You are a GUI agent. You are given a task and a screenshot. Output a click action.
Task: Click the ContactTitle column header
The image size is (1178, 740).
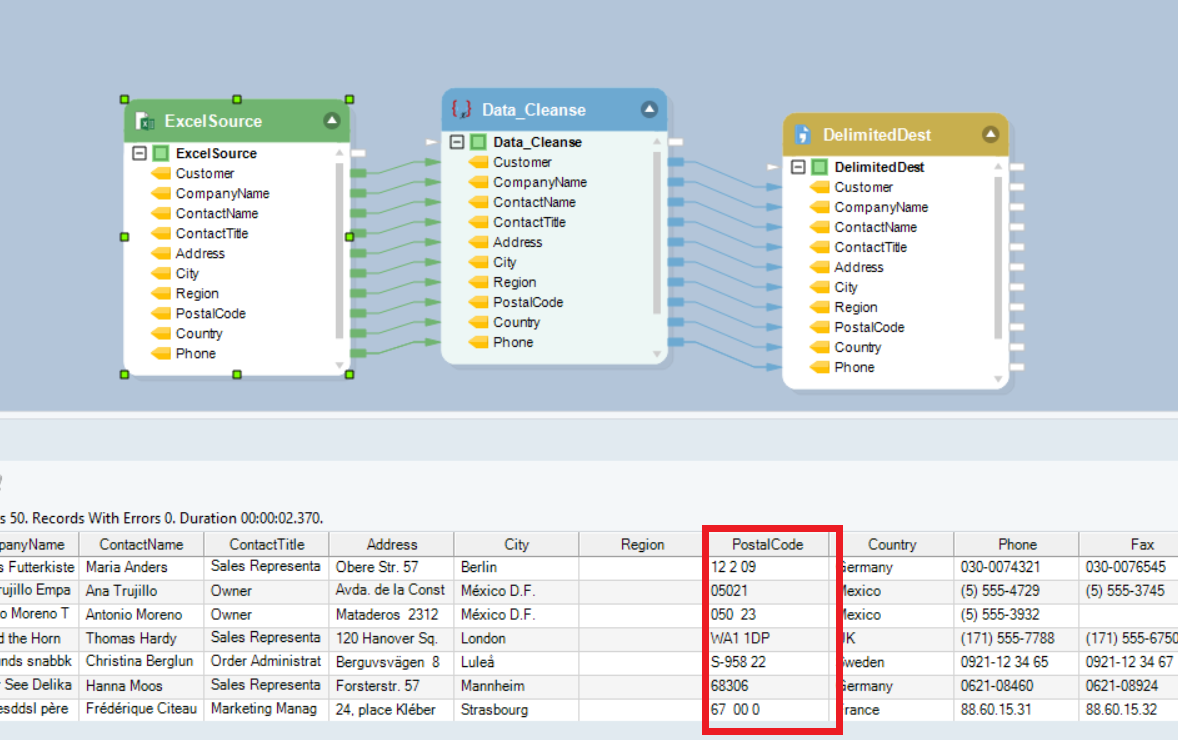[267, 544]
